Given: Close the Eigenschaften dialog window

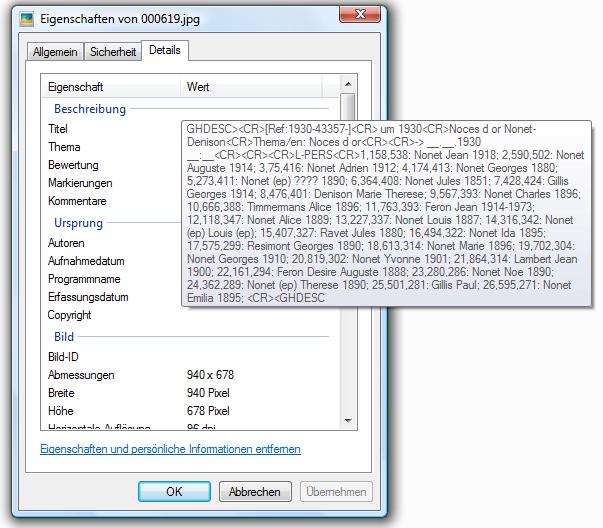Looking at the screenshot, I should pyautogui.click(x=362, y=15).
